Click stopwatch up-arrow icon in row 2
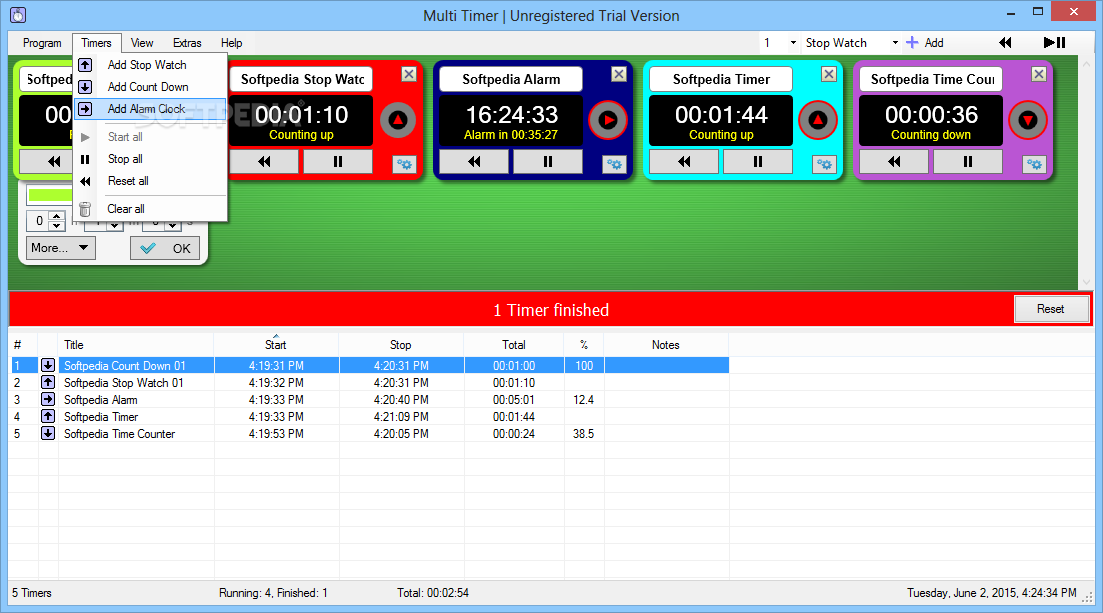The height and width of the screenshot is (613, 1103). (48, 382)
